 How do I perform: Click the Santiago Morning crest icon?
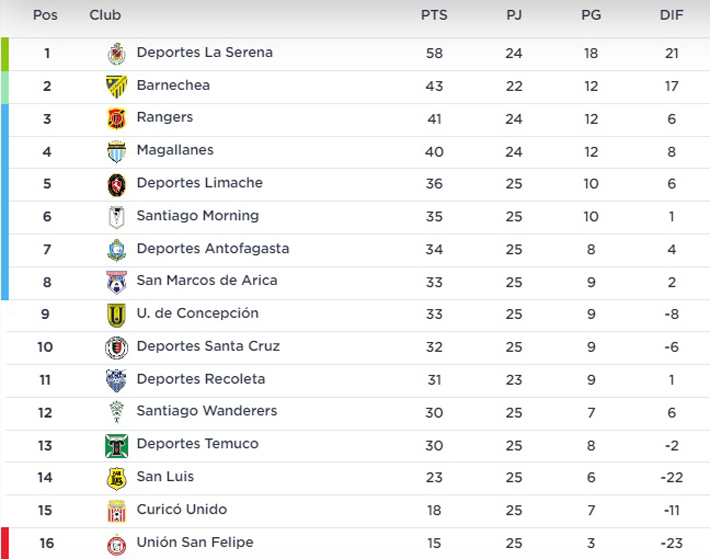117,217
